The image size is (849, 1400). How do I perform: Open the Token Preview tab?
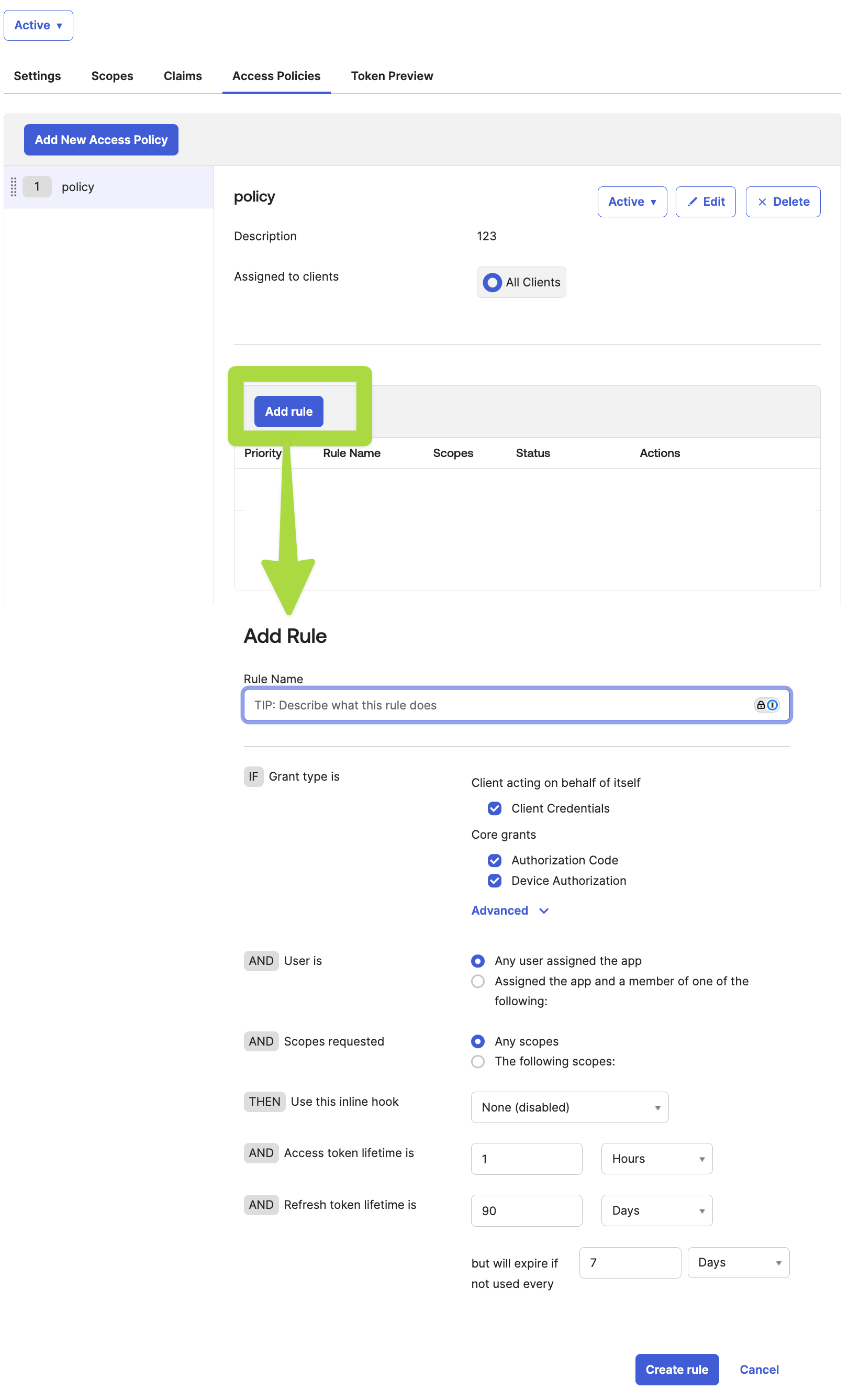[x=392, y=76]
